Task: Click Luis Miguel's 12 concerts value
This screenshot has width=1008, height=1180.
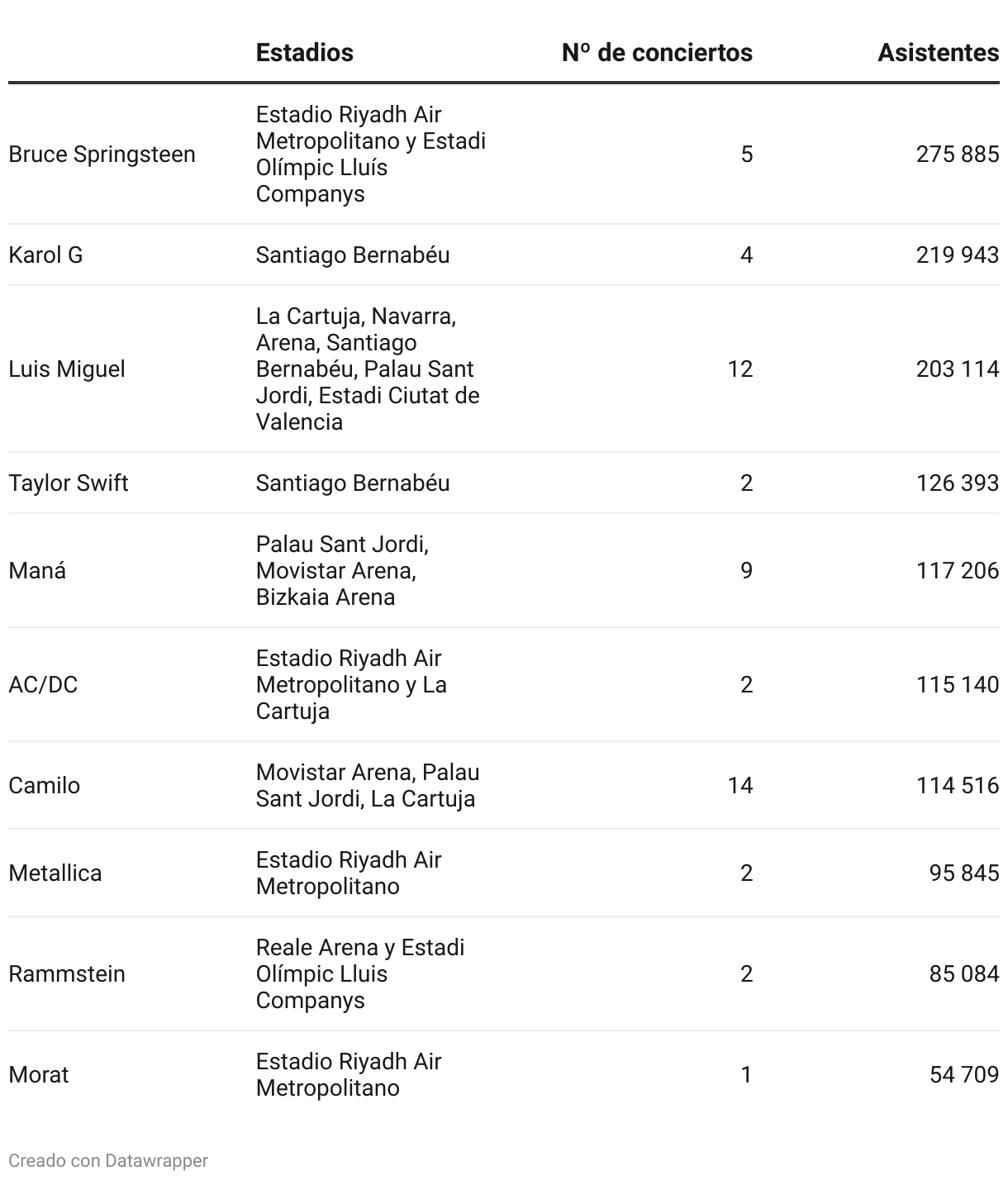Action: 739,369
